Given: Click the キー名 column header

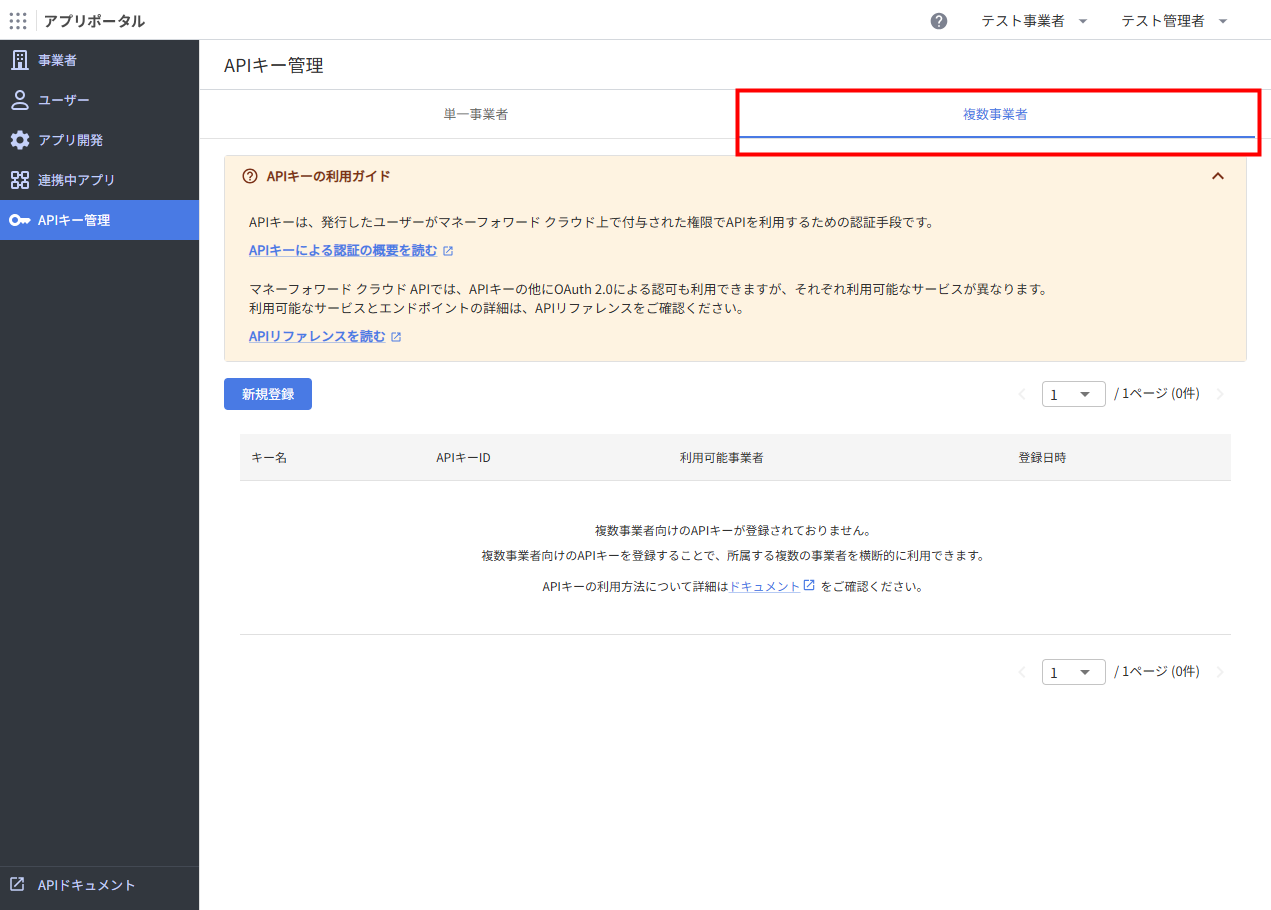Looking at the screenshot, I should pos(269,457).
